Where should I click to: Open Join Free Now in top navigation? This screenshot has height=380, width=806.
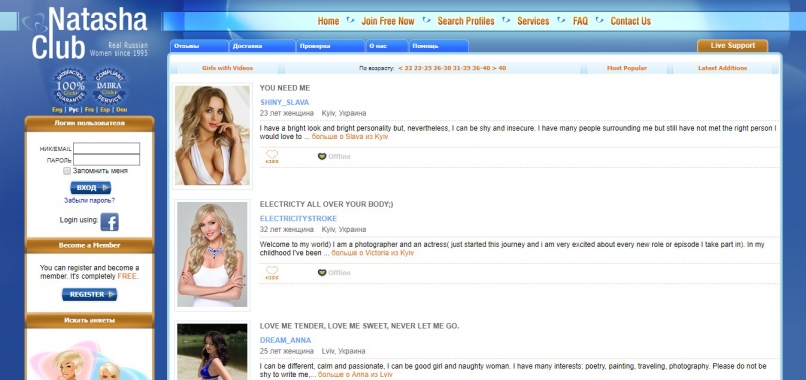point(388,21)
